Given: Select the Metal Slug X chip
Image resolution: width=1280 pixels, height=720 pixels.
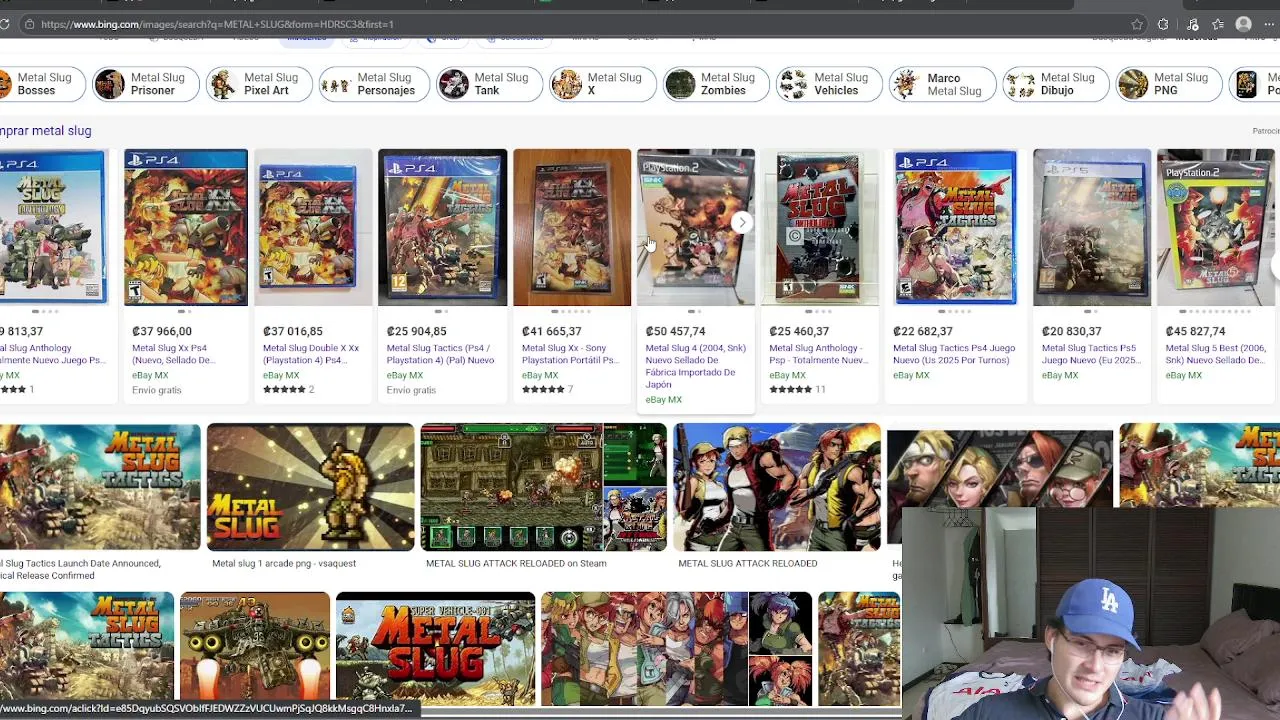Looking at the screenshot, I should click(x=601, y=84).
